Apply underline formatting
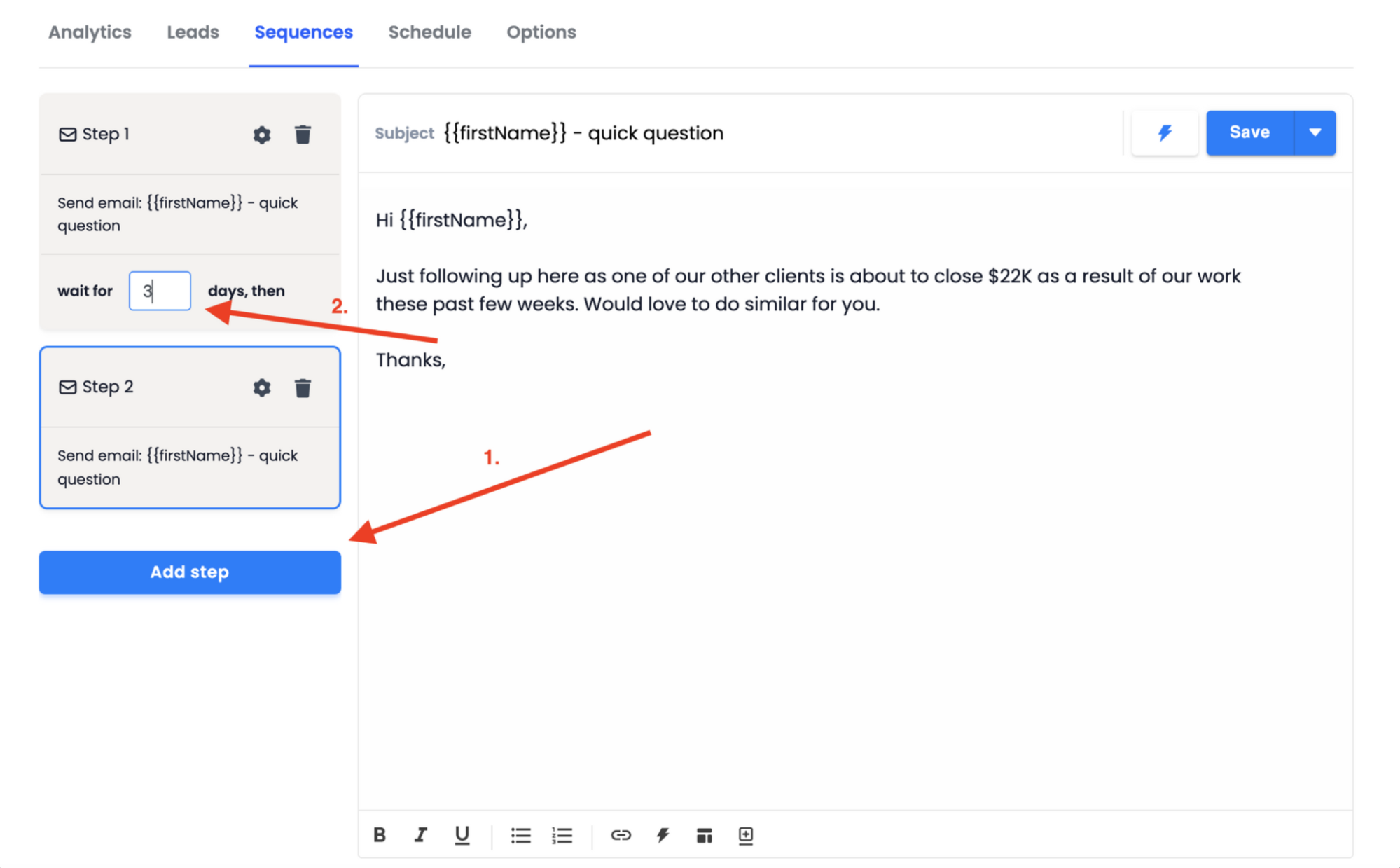The width and height of the screenshot is (1400, 868). (x=462, y=835)
